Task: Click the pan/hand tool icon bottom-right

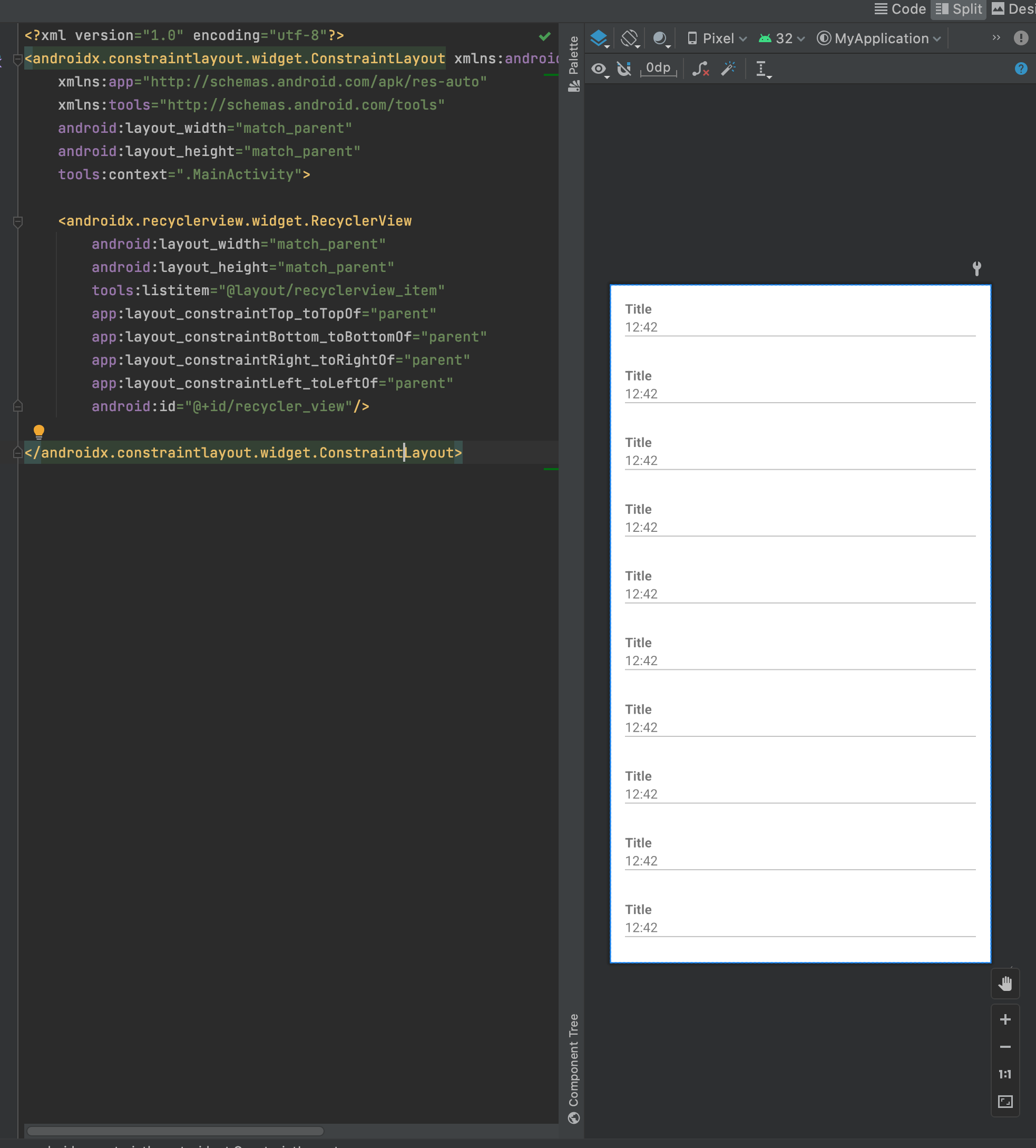Action: (x=1006, y=982)
